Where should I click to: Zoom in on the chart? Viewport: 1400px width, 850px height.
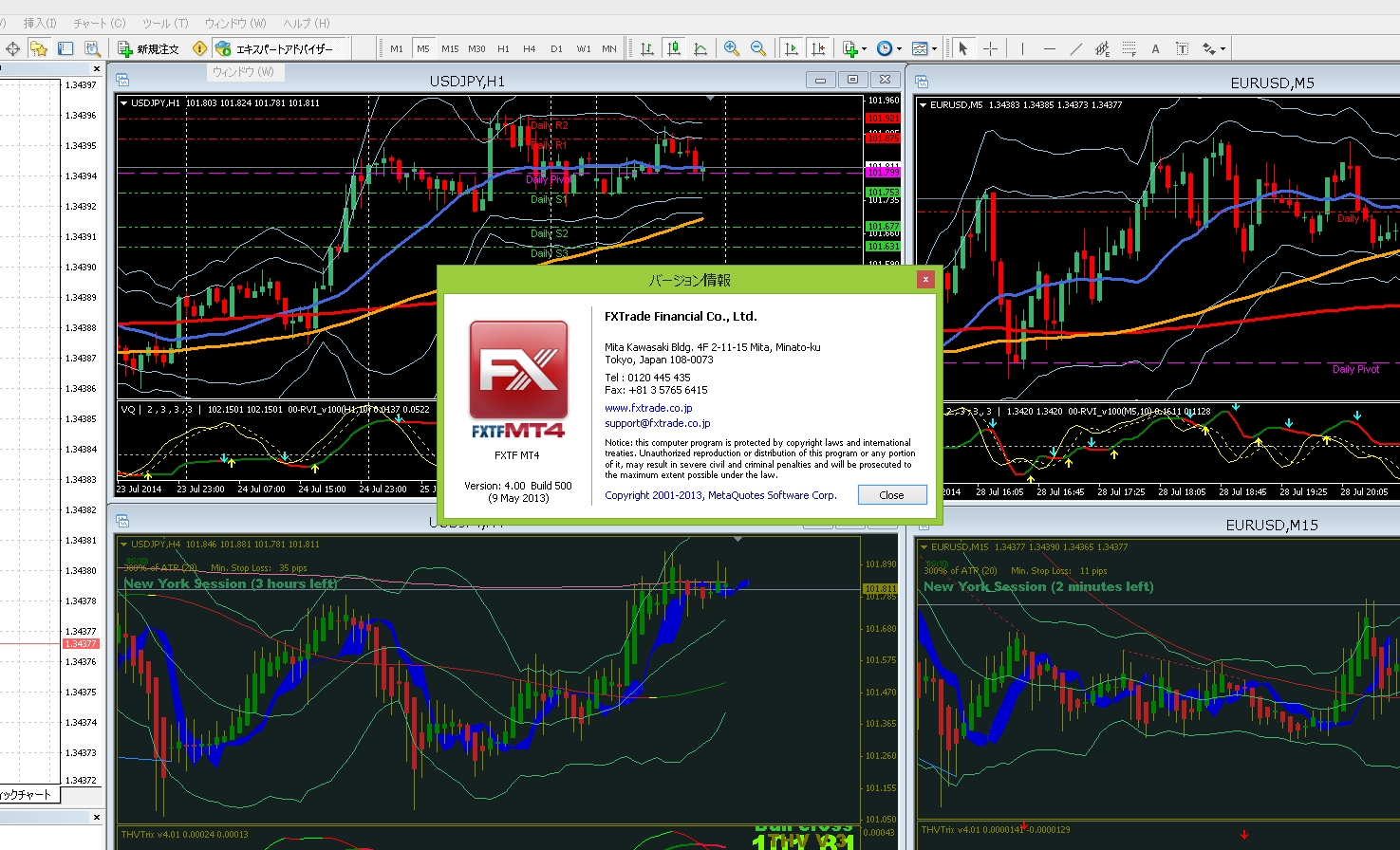pos(732,48)
